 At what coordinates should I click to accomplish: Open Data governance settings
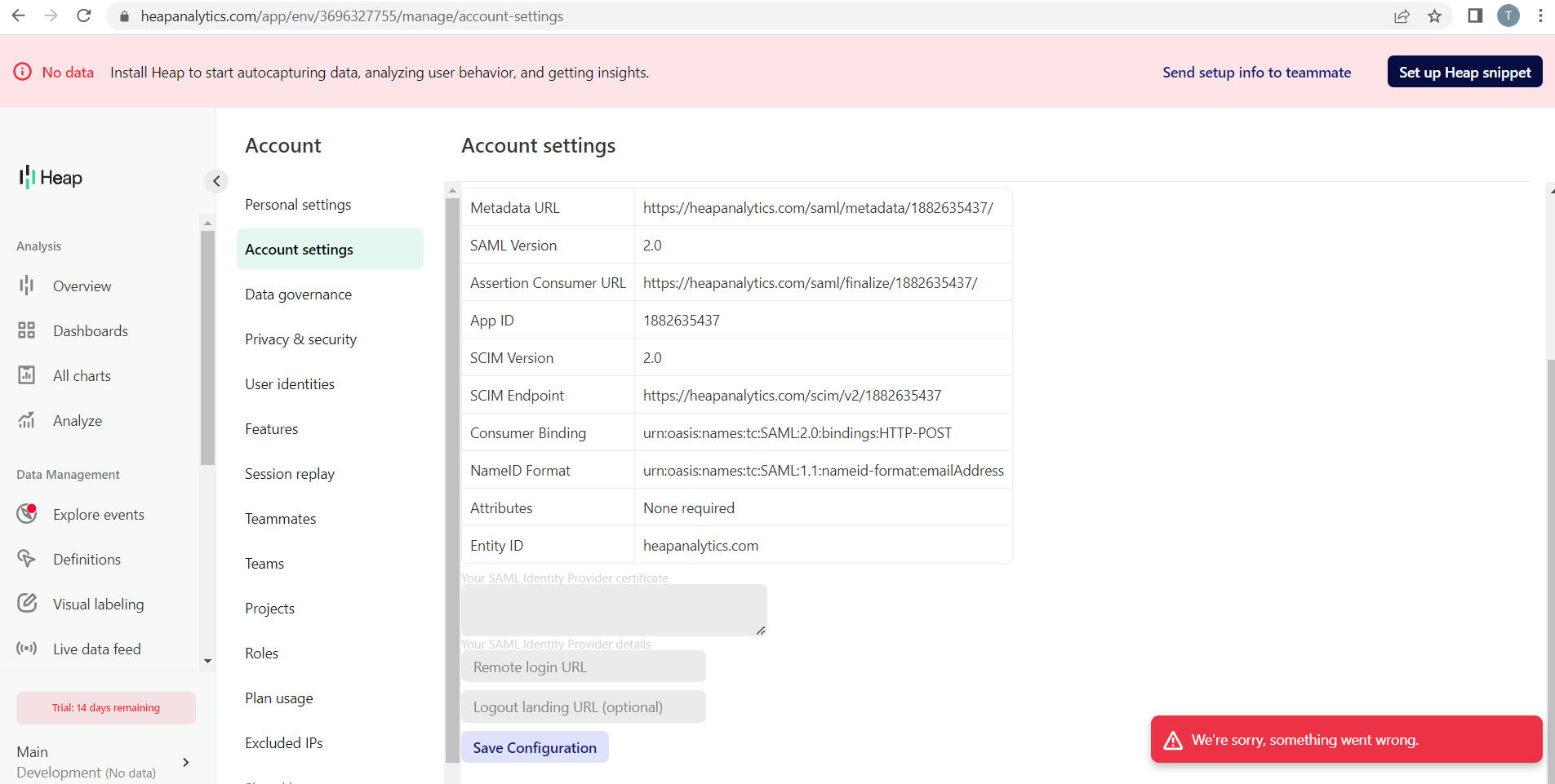pos(298,295)
